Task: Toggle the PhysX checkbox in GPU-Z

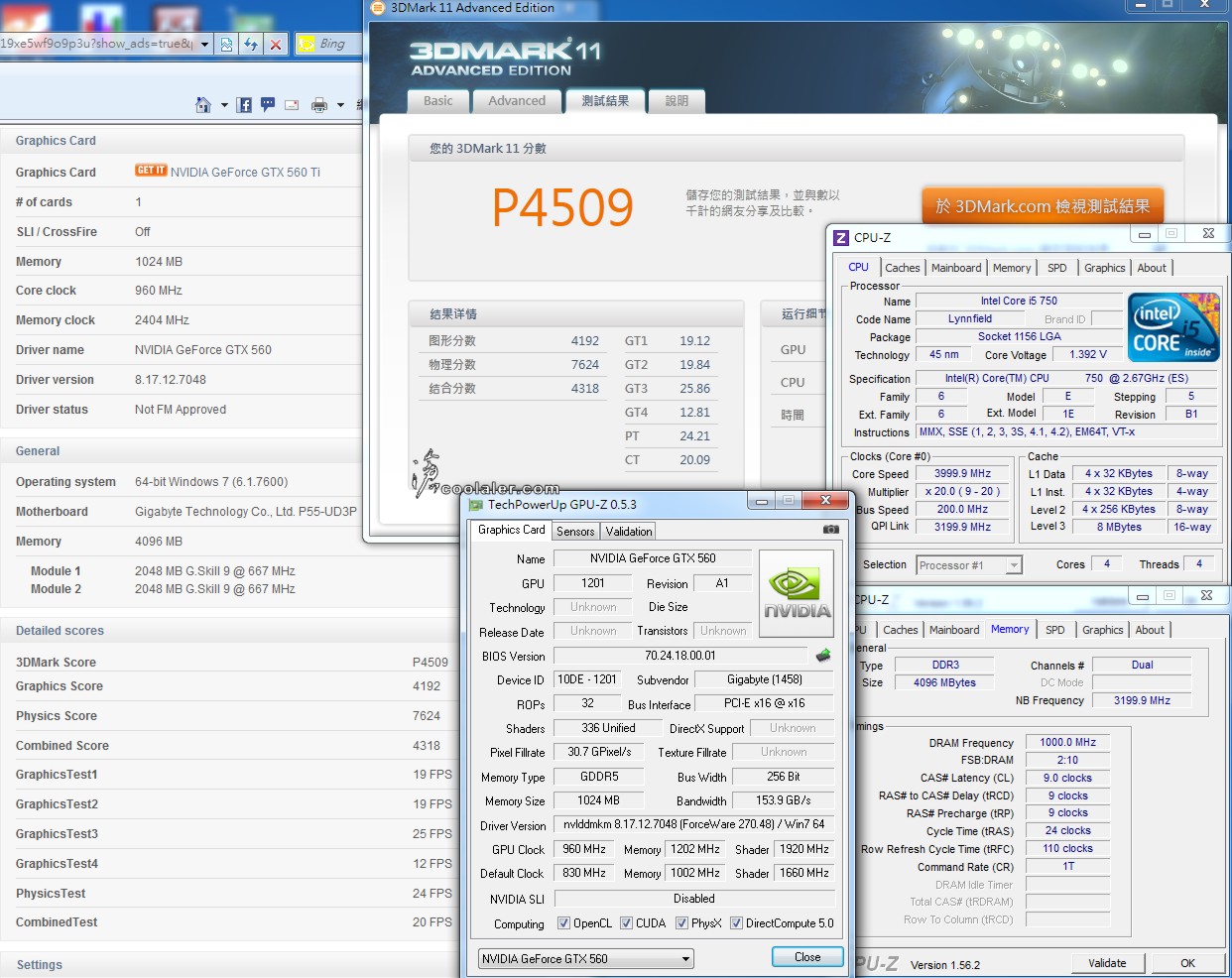Action: pyautogui.click(x=681, y=923)
